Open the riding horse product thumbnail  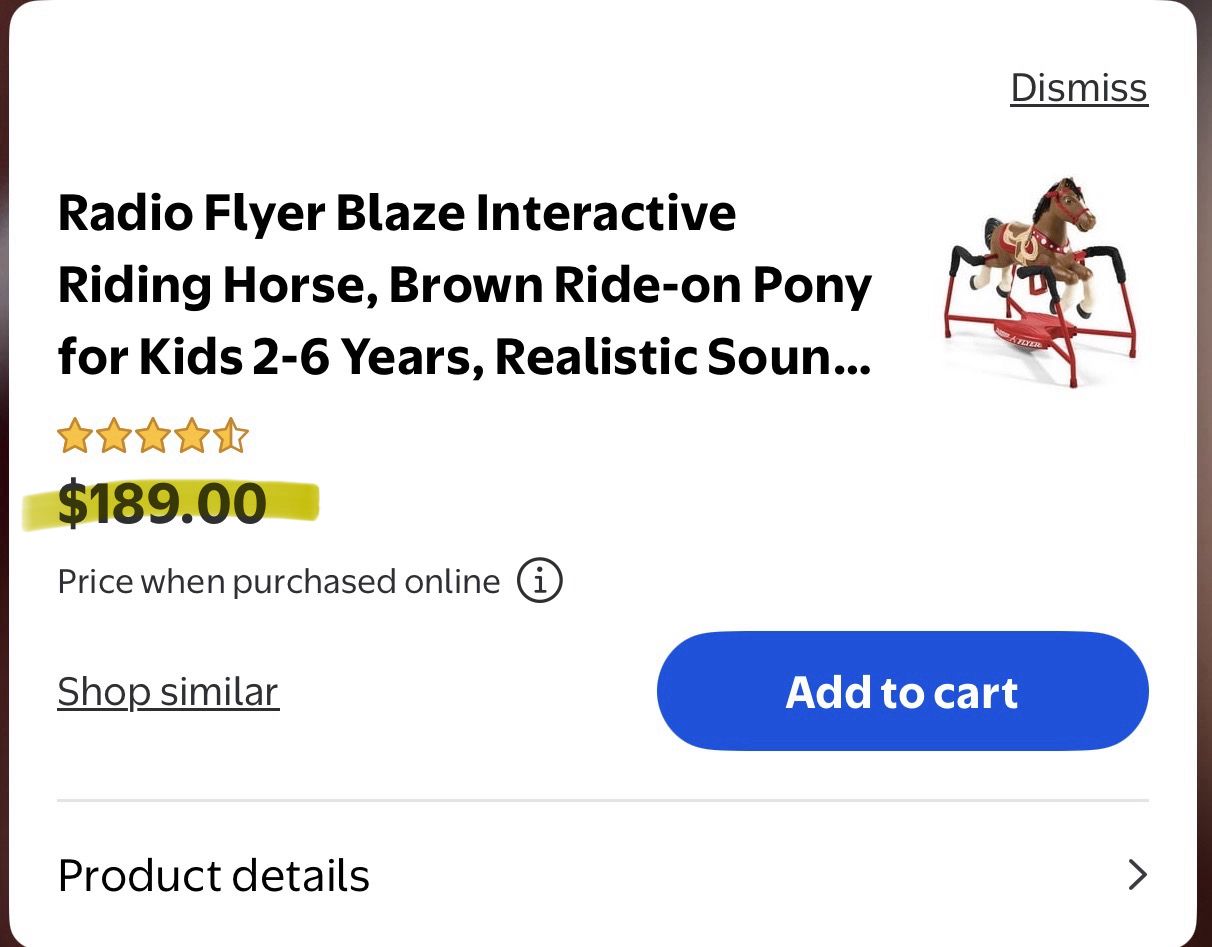[1039, 283]
